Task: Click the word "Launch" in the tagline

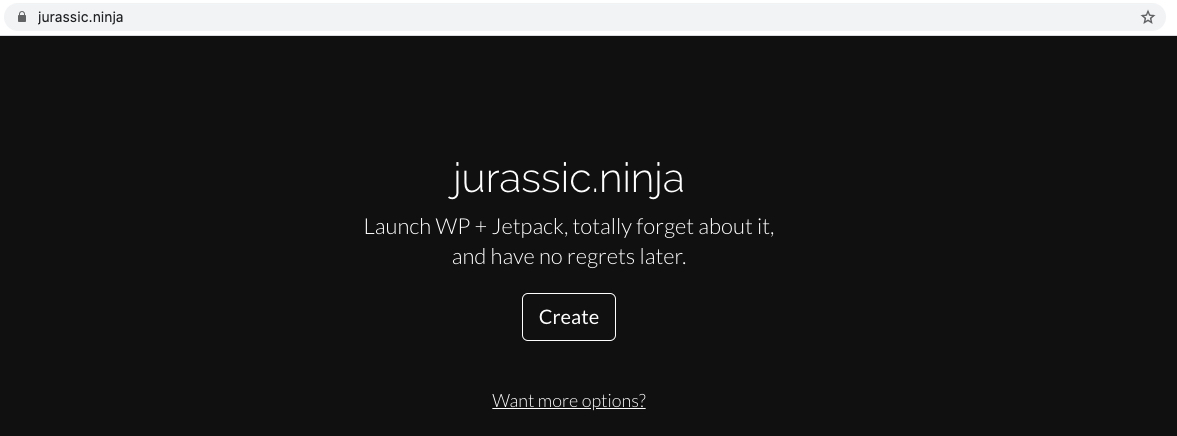Action: click(396, 227)
